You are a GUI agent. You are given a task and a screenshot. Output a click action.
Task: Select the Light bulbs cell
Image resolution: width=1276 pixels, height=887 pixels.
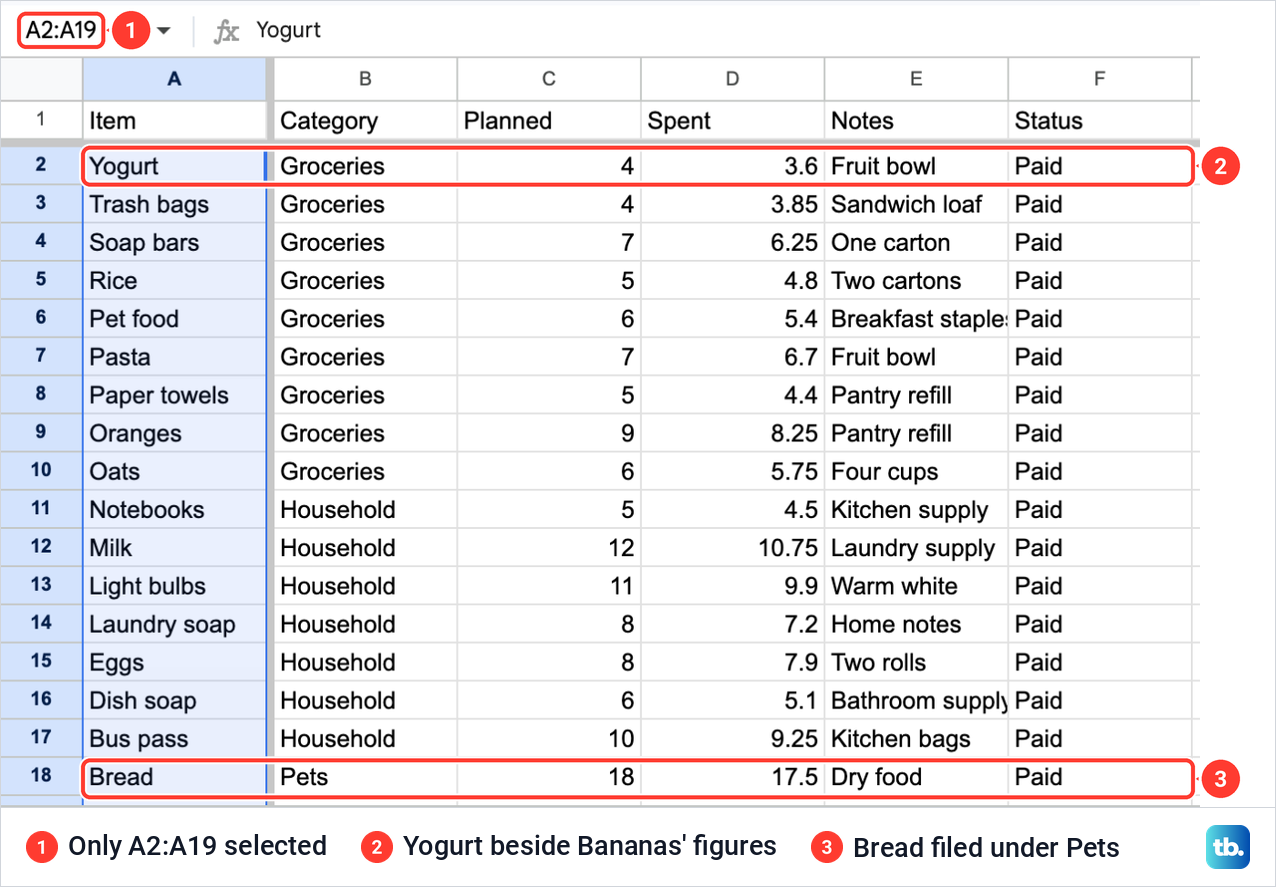(x=175, y=586)
